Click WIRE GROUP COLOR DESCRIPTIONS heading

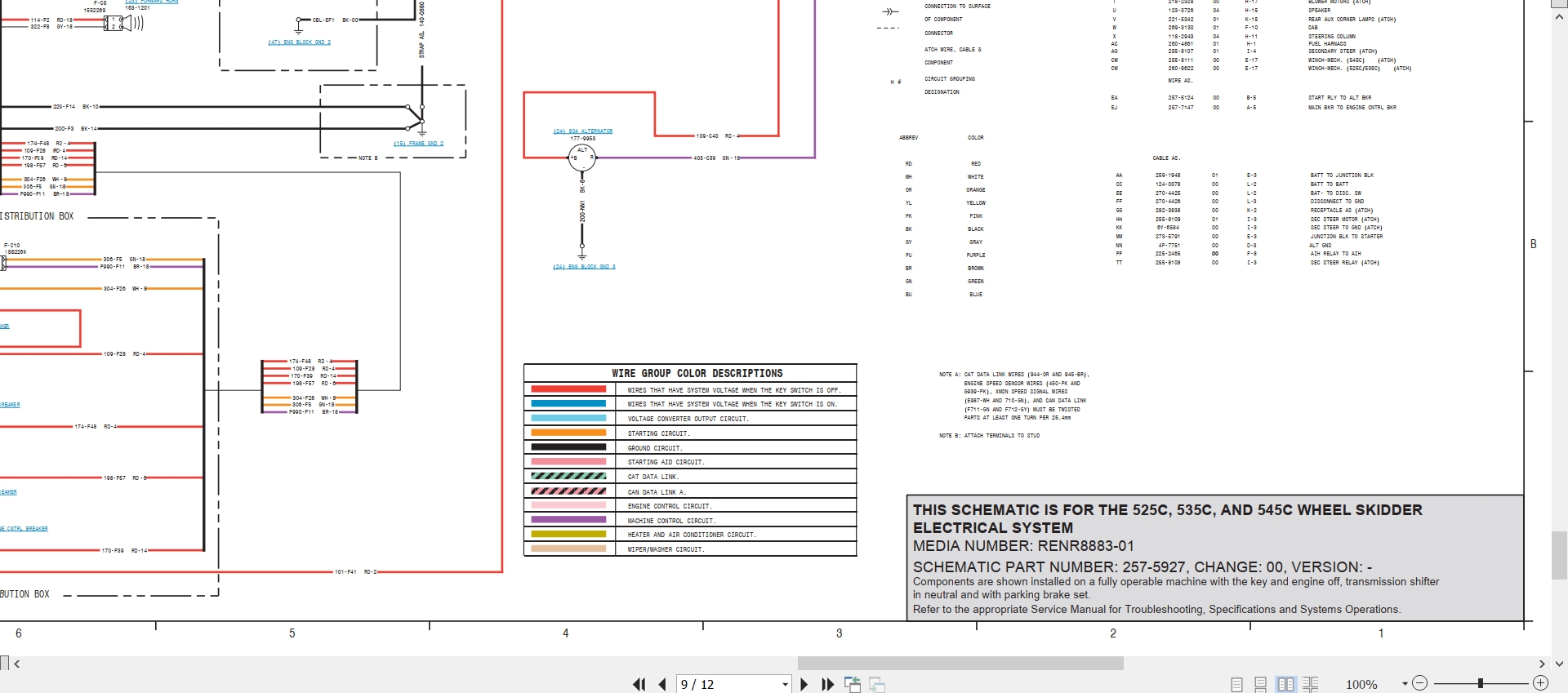(697, 373)
